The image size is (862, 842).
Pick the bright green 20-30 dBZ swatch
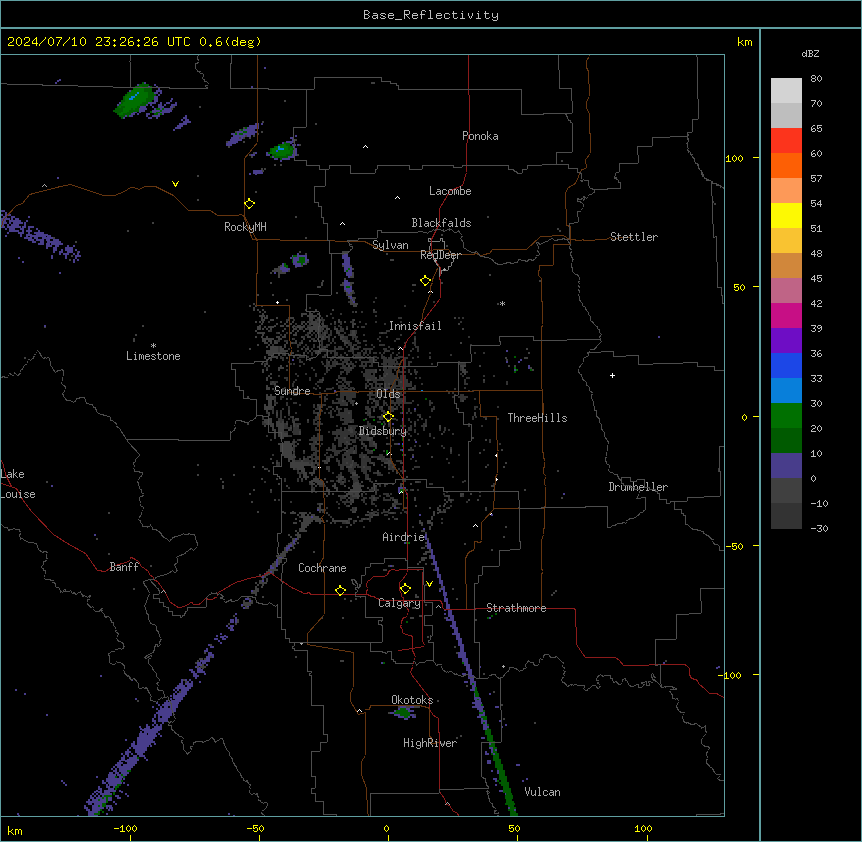click(x=786, y=416)
